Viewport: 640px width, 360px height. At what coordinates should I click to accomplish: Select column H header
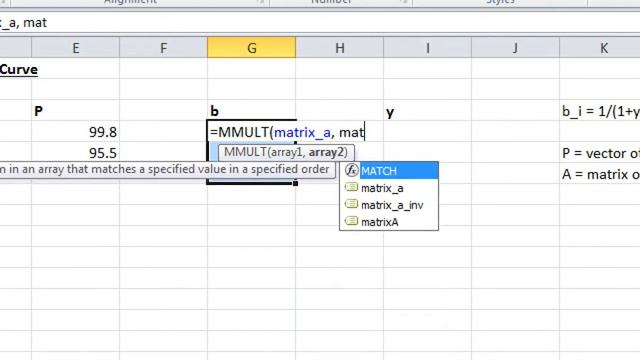coord(340,48)
